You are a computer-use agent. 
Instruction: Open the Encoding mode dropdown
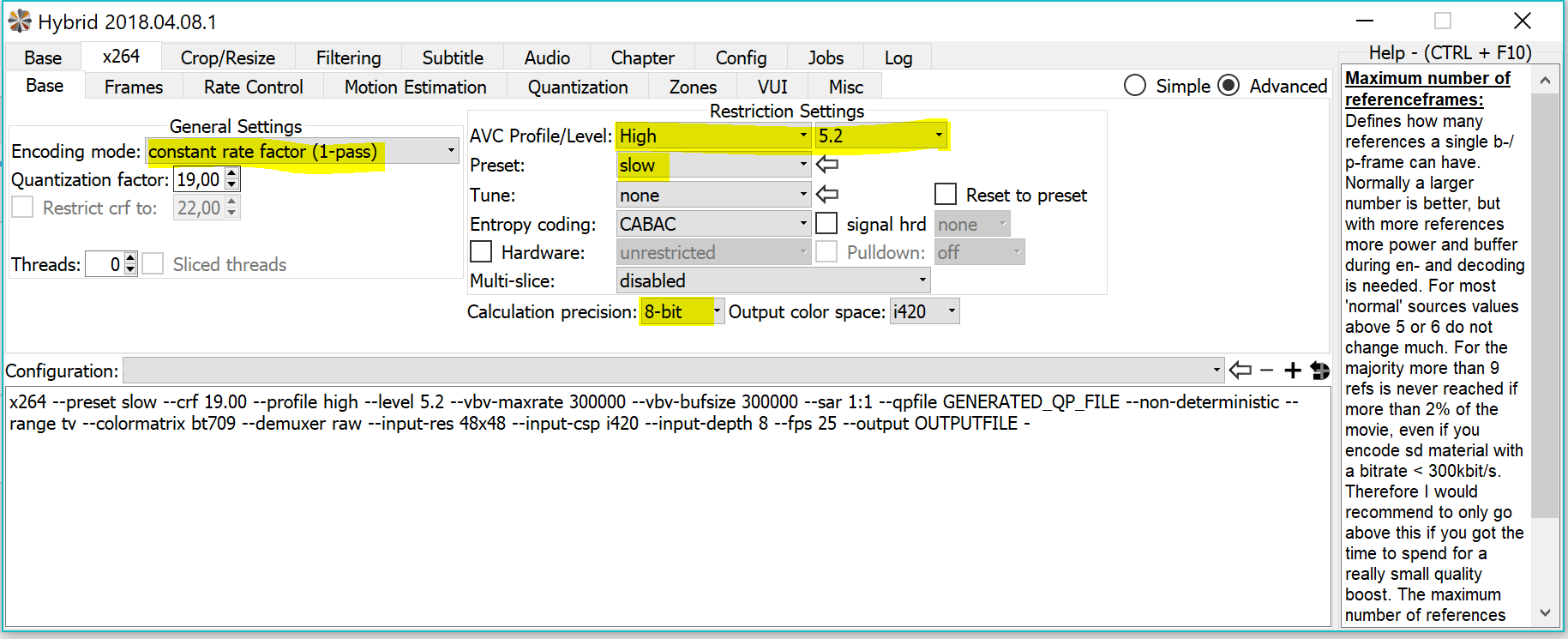pyautogui.click(x=303, y=151)
